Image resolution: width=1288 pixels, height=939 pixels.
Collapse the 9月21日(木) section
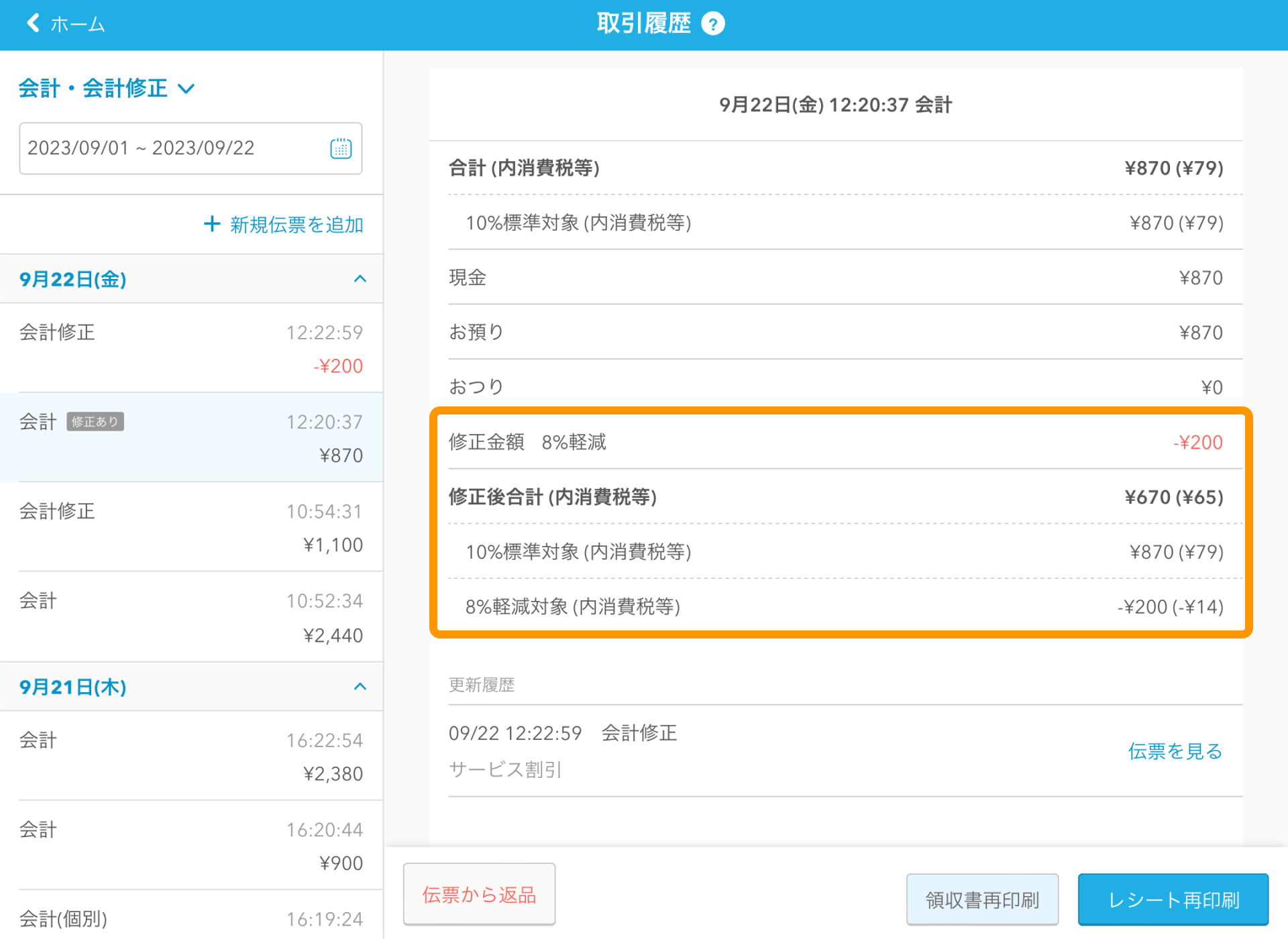pos(360,687)
